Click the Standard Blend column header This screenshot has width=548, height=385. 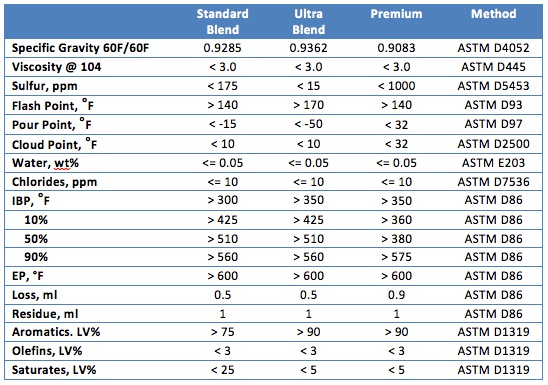coord(222,22)
